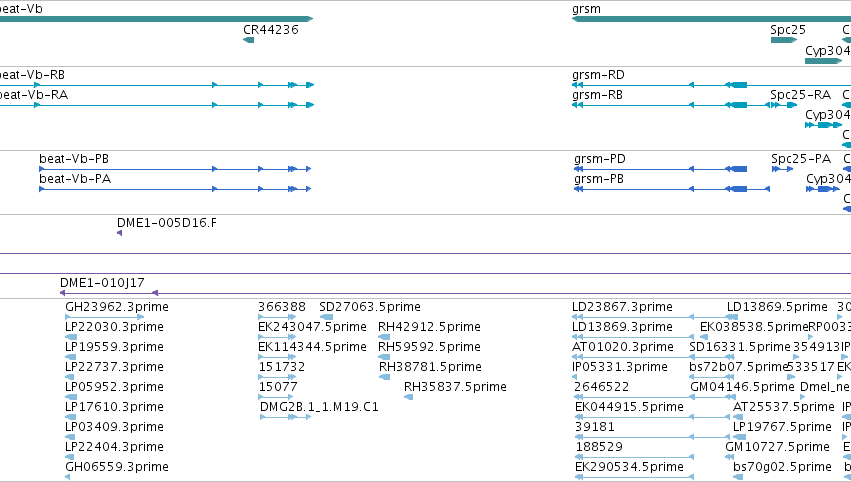Click the grsm-PD protein label
851x482 pixels.
600,159
